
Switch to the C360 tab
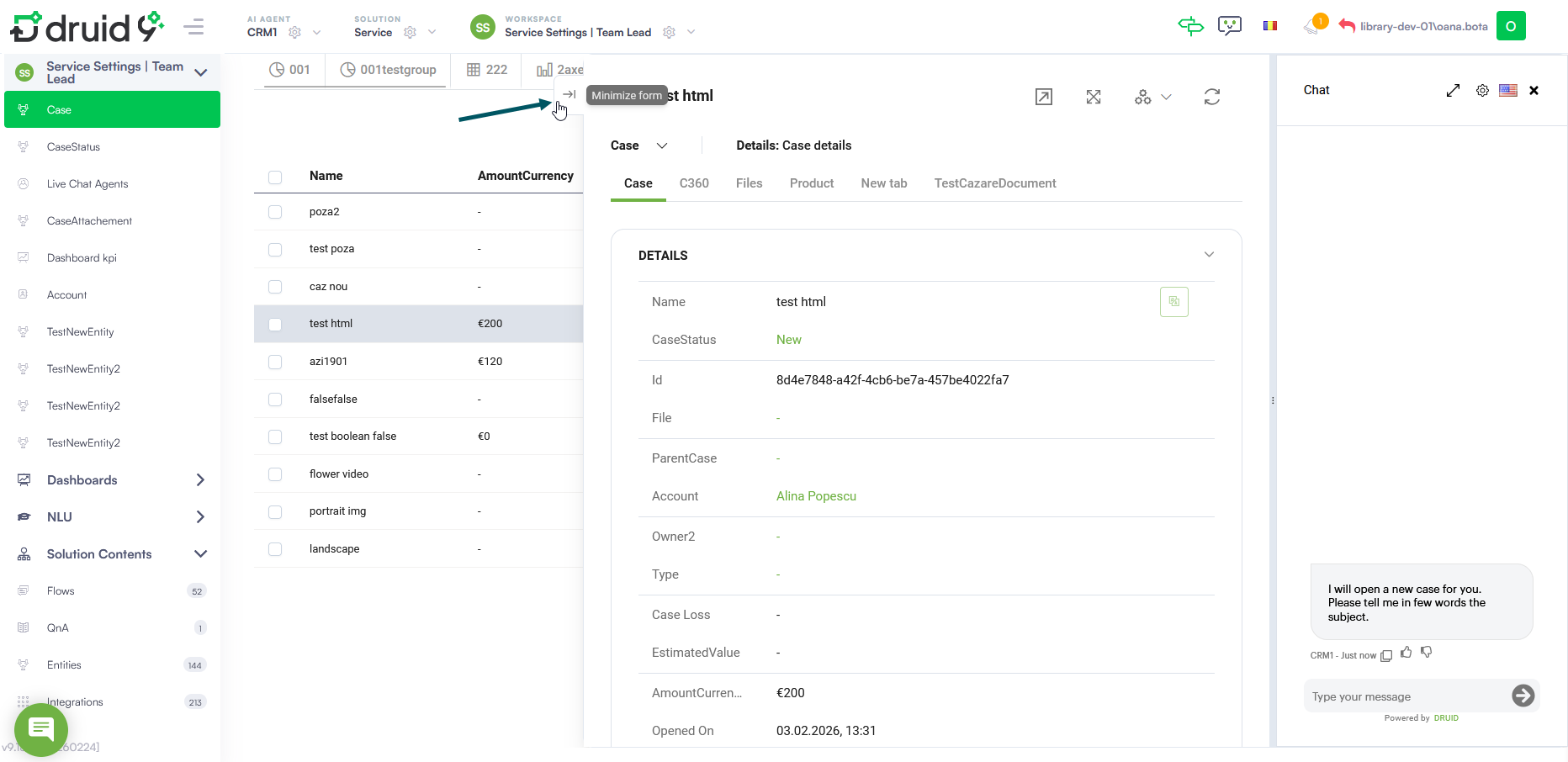tap(694, 183)
